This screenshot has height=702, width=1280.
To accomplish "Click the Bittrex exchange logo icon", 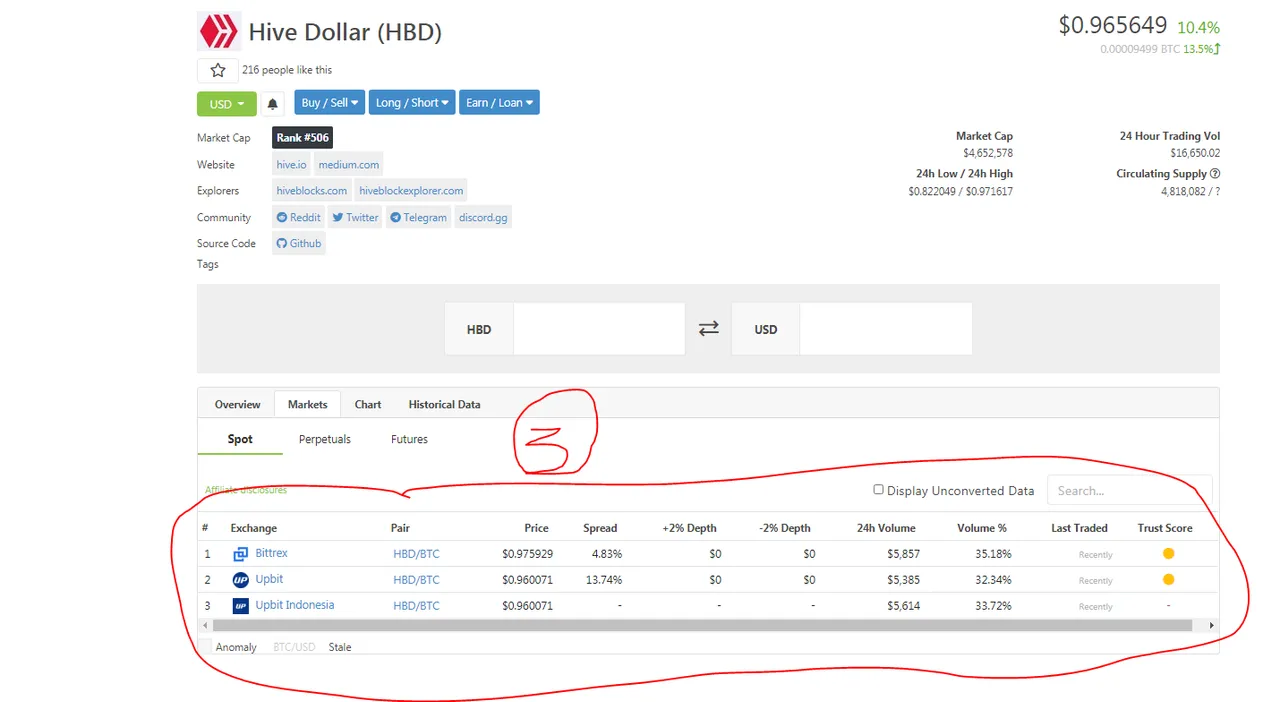I will coord(240,554).
